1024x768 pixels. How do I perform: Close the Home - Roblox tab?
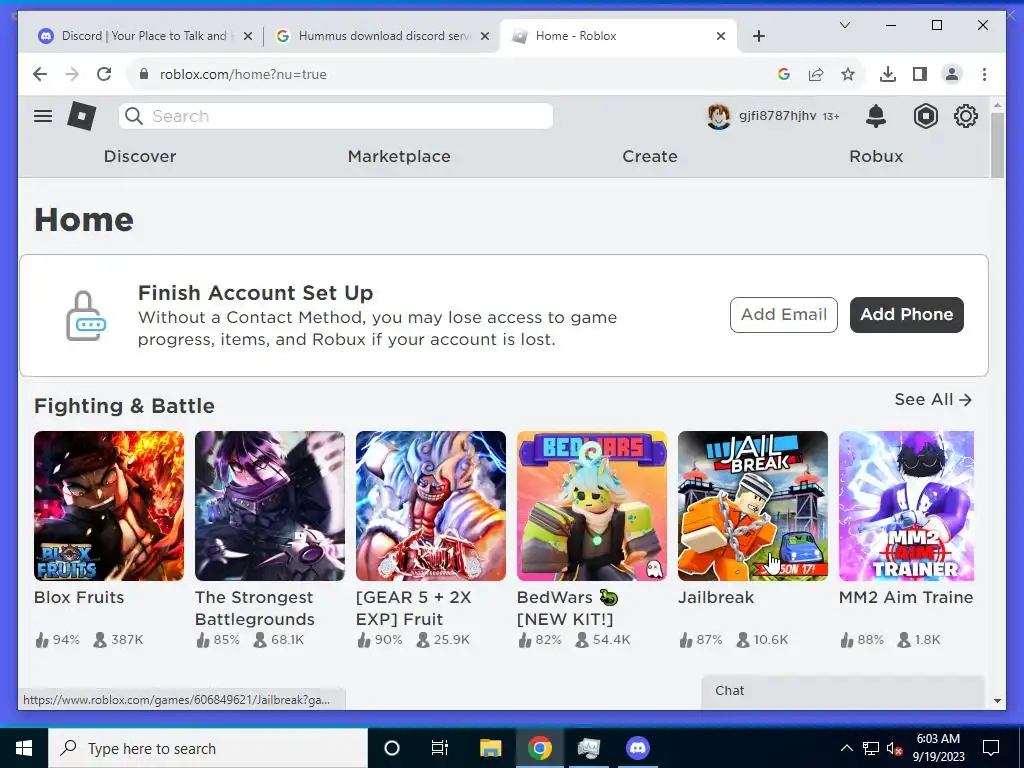click(721, 36)
